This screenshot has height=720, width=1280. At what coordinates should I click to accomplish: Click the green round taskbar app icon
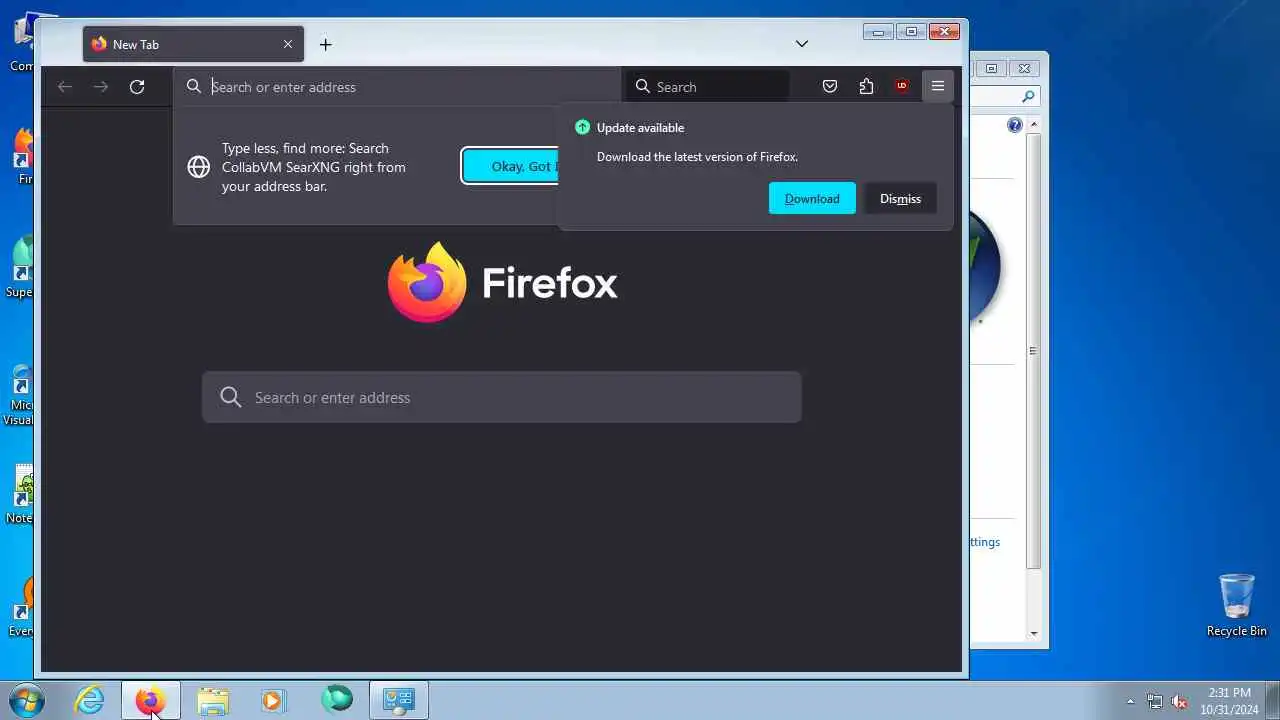337,698
